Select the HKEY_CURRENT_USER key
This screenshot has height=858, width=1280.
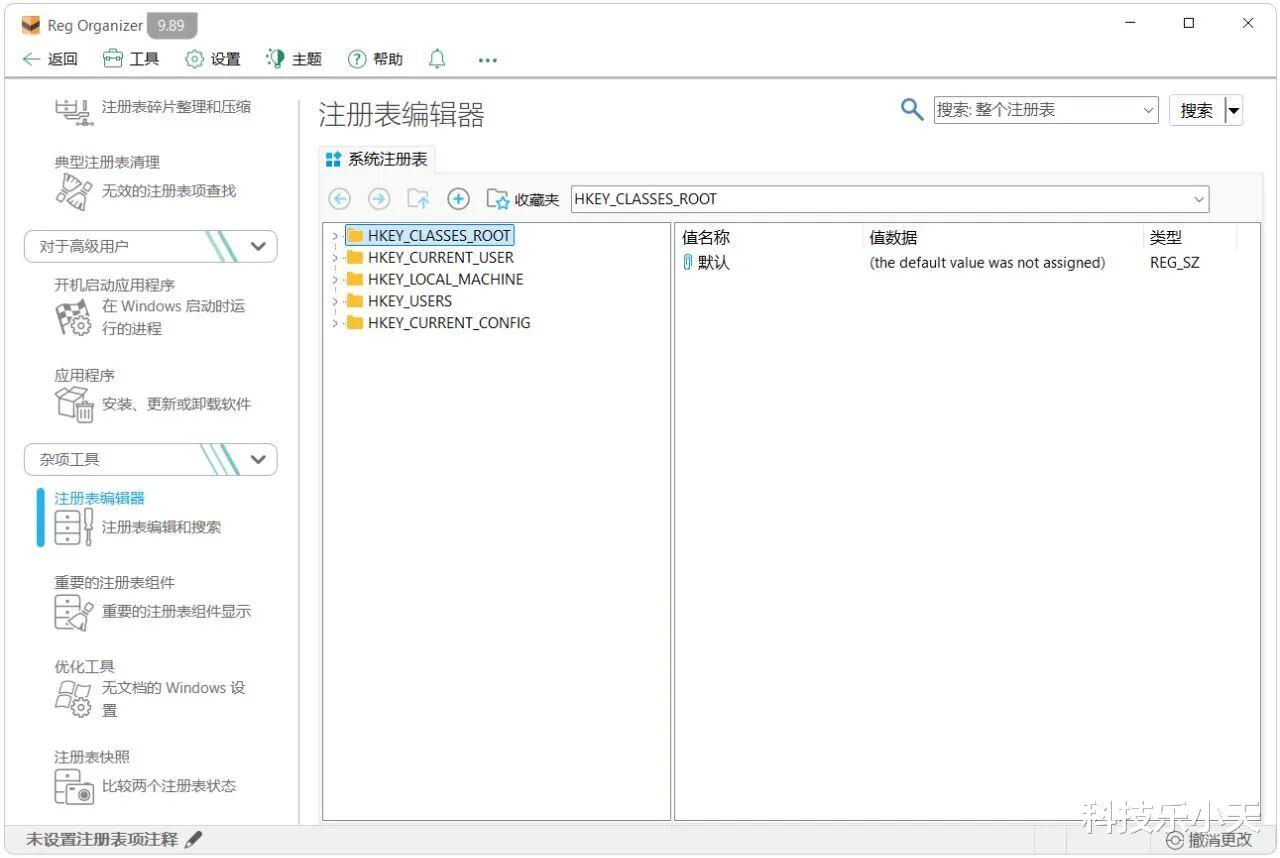pyautogui.click(x=441, y=257)
